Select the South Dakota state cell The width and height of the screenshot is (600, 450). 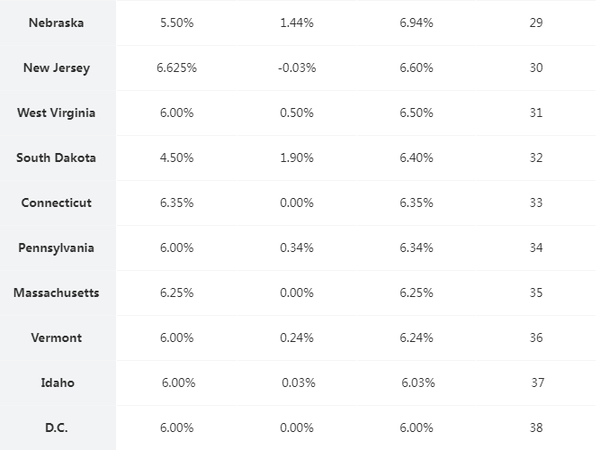pyautogui.click(x=56, y=157)
